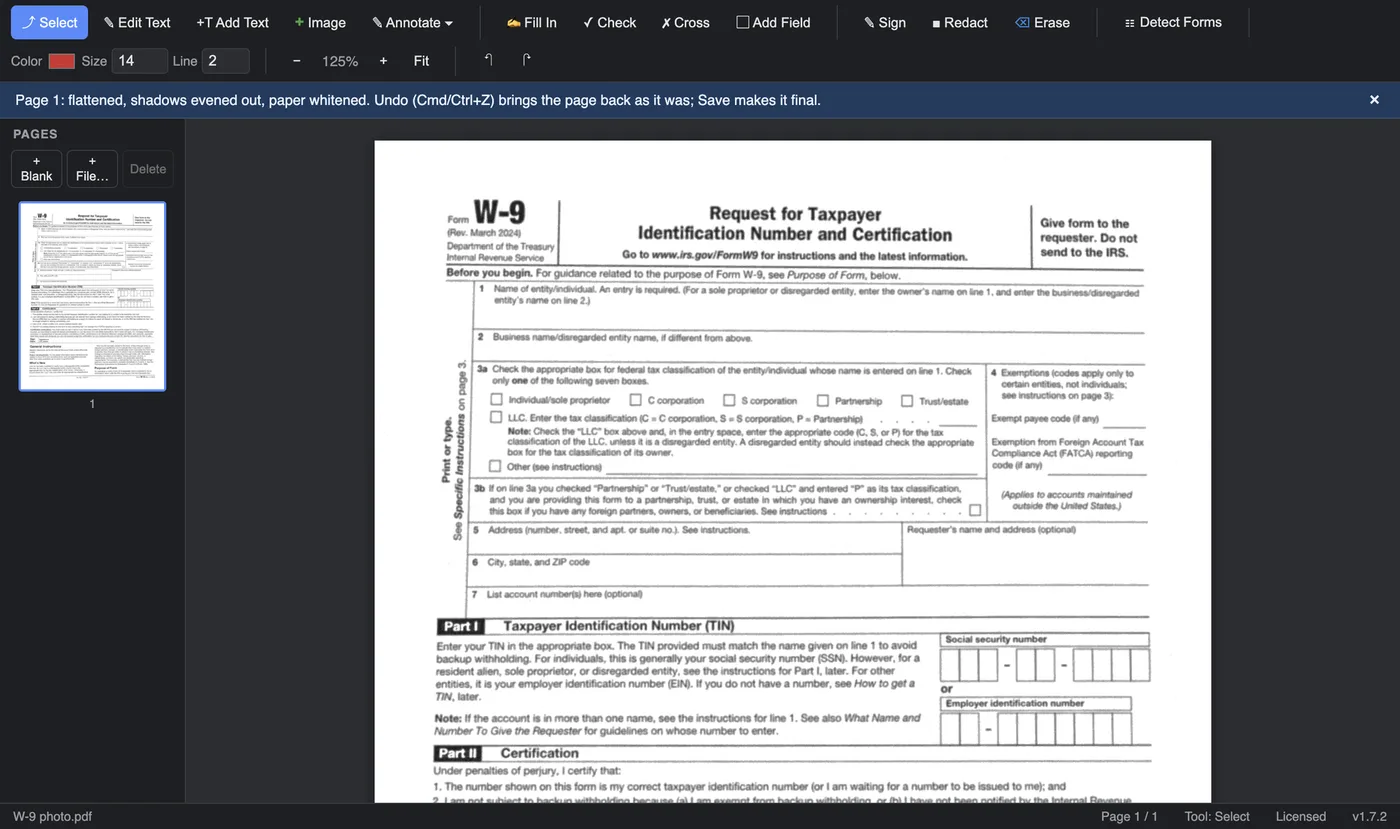
Task: Add a Blank page
Action: coord(36,168)
